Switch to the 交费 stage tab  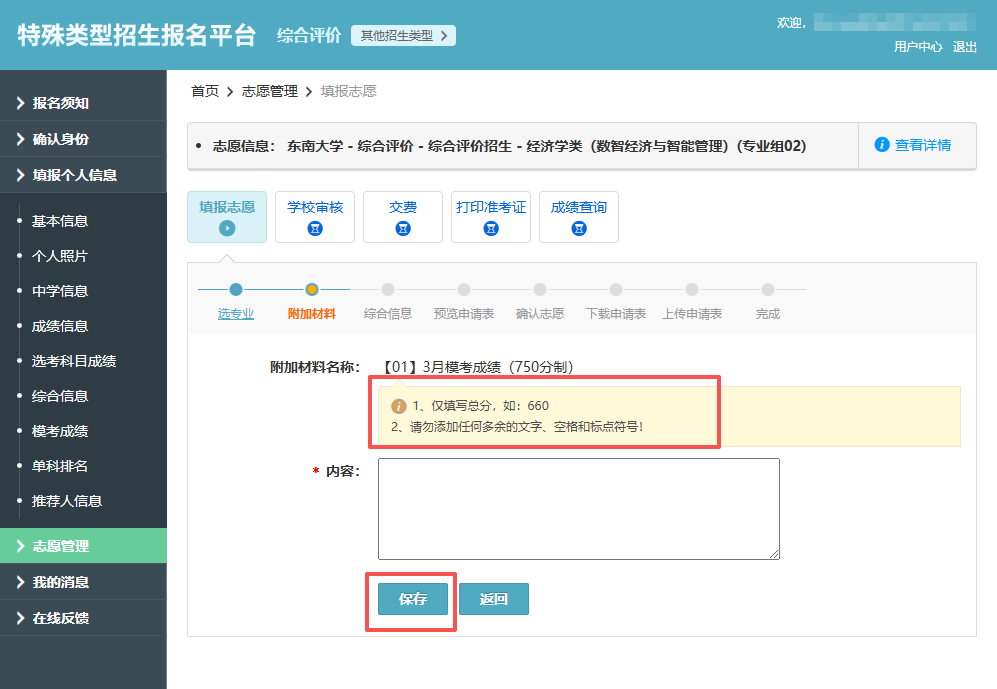pos(402,217)
